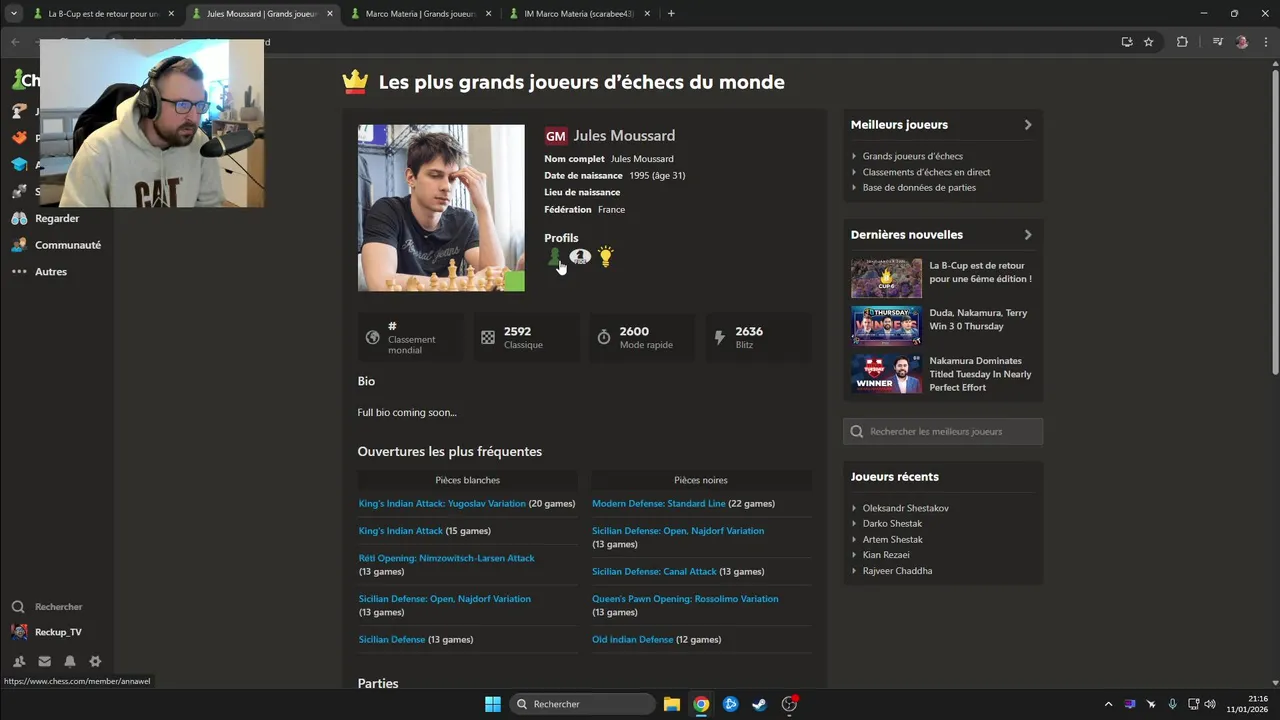
Task: Open La B-Cup 6ème édition news article
Action: pos(980,272)
